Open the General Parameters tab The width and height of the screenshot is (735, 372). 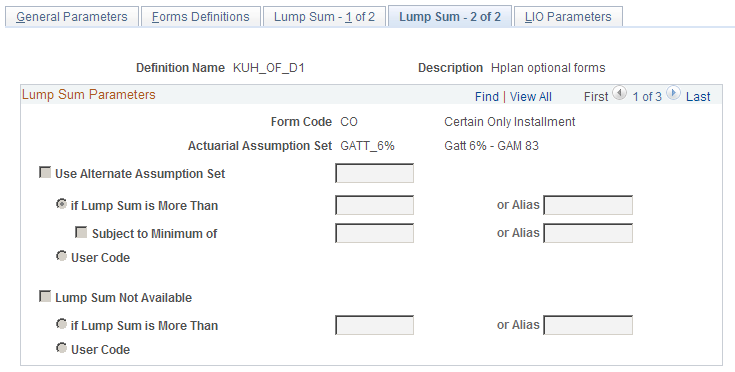[x=72, y=17]
